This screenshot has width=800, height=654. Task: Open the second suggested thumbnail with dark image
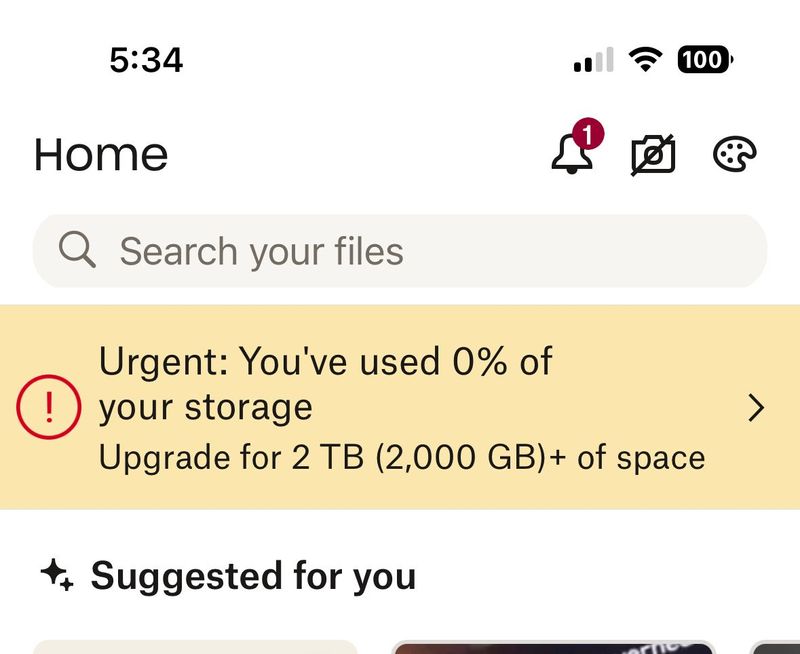[553, 646]
